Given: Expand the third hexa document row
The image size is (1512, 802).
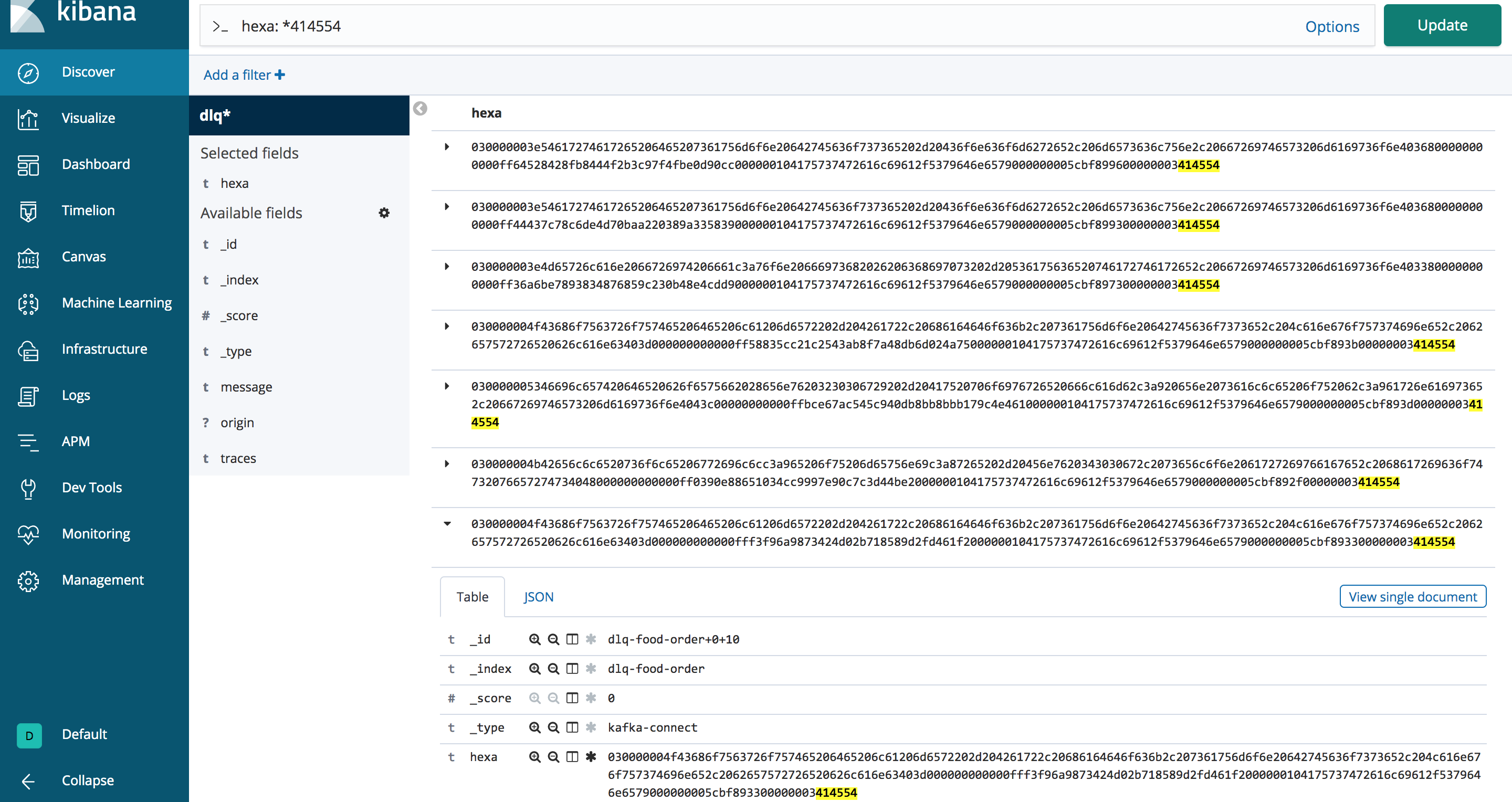Looking at the screenshot, I should (447, 267).
